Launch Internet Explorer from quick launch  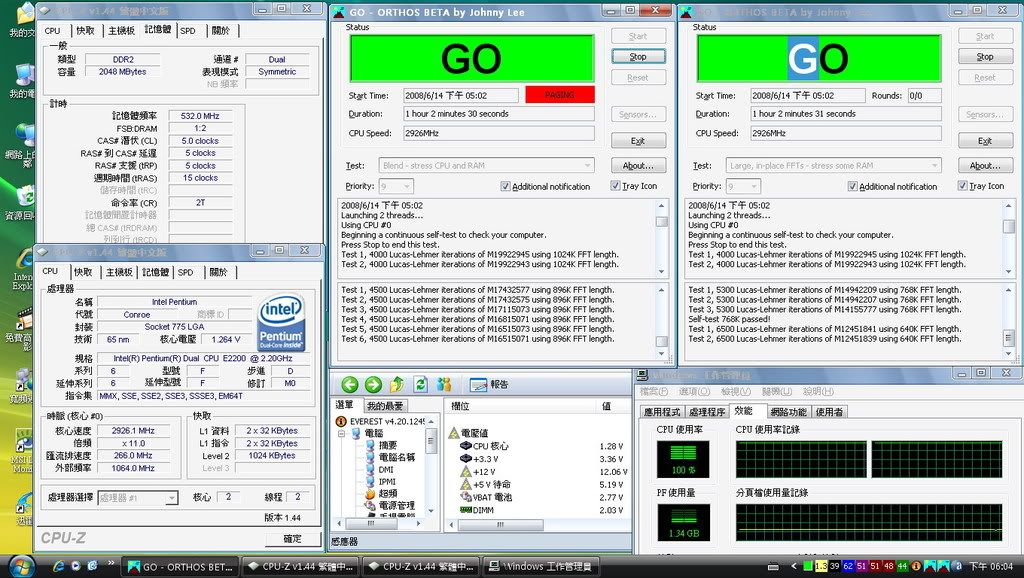59,566
